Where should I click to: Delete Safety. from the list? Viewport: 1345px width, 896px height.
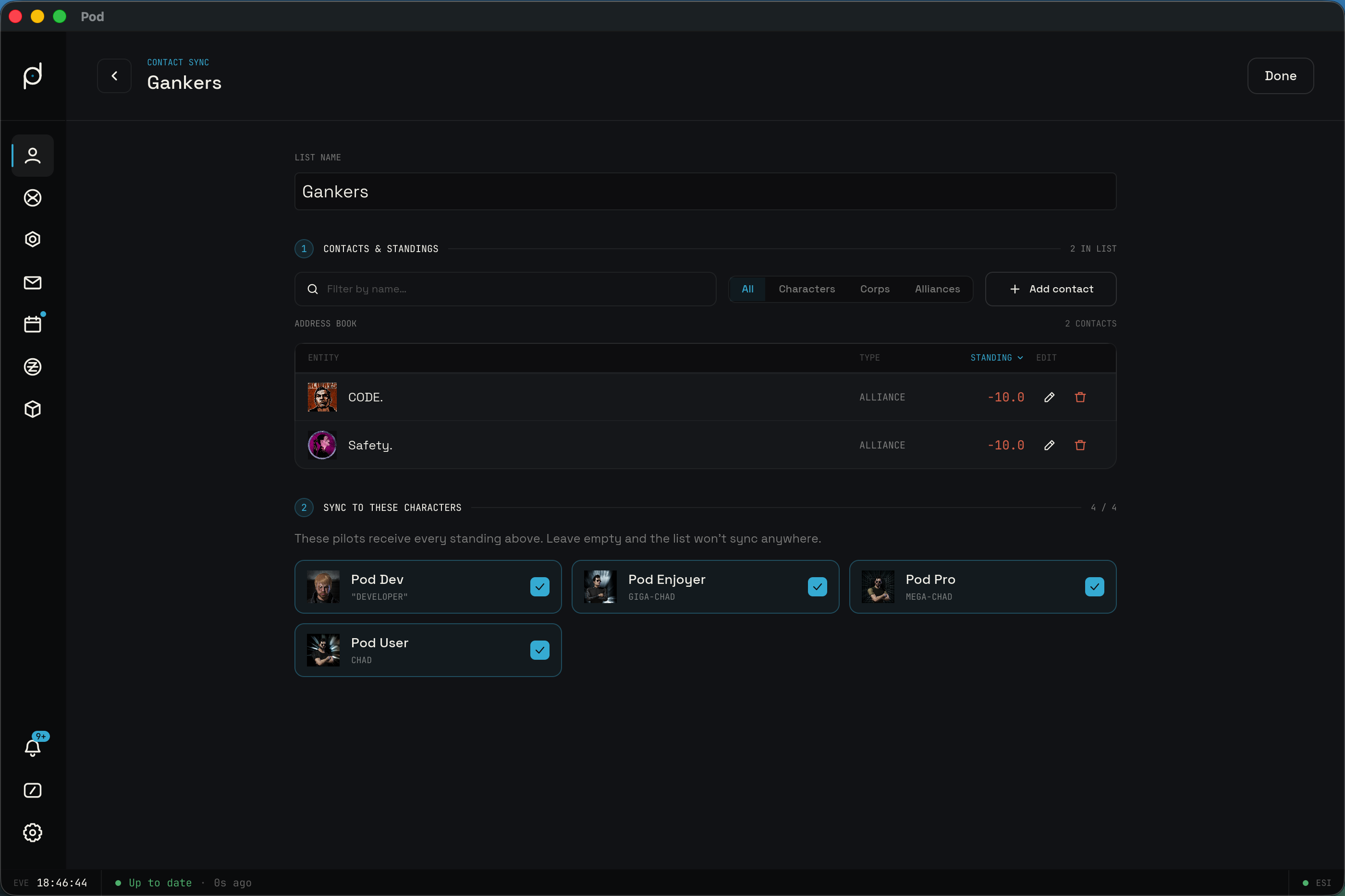click(x=1080, y=445)
